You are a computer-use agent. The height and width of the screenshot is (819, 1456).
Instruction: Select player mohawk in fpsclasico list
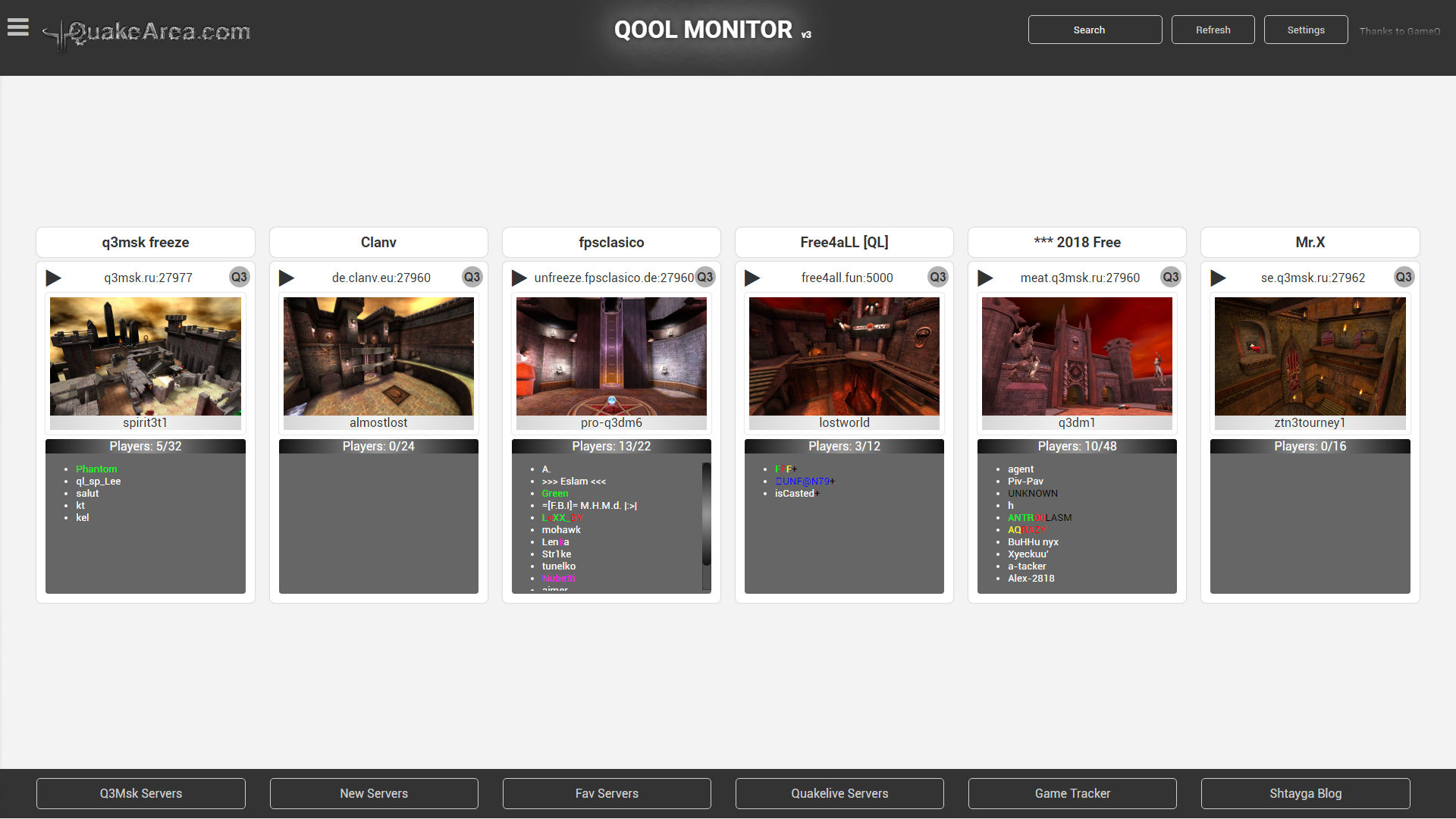561,530
